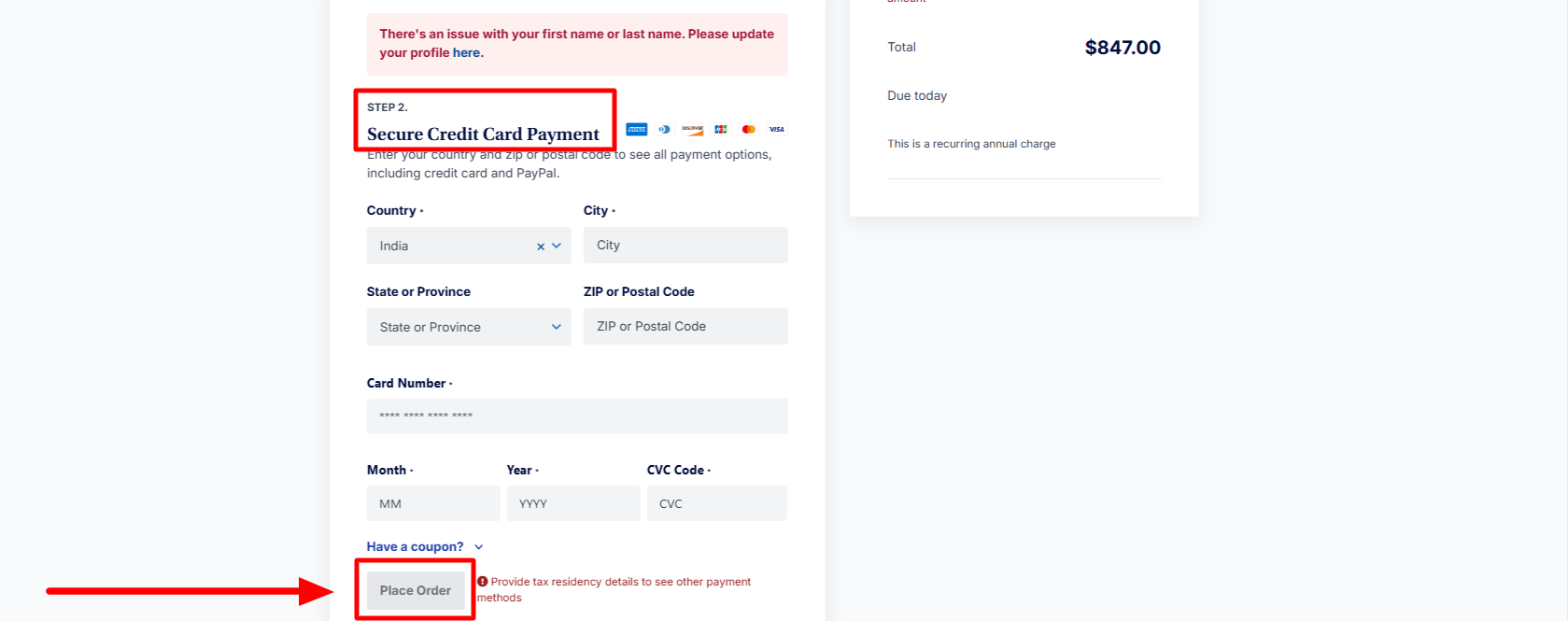1568x621 pixels.
Task: Focus the City input field
Action: tap(685, 246)
